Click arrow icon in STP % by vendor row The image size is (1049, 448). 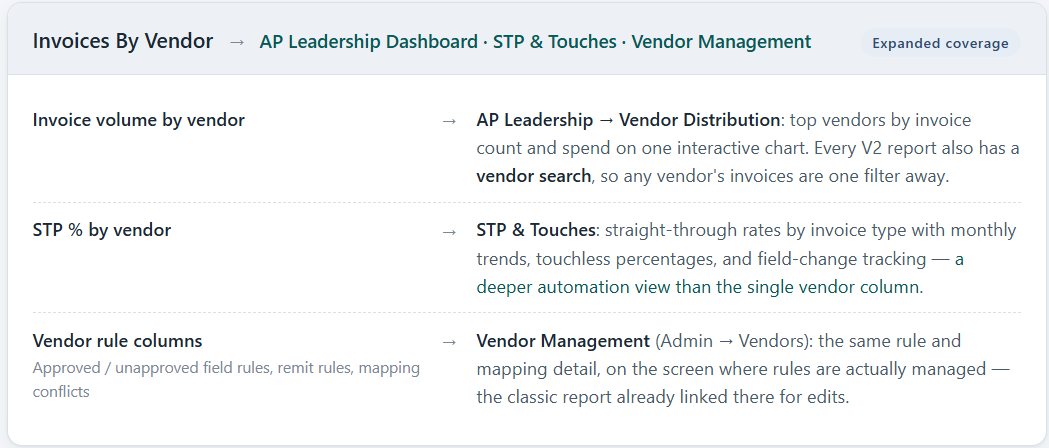click(450, 231)
